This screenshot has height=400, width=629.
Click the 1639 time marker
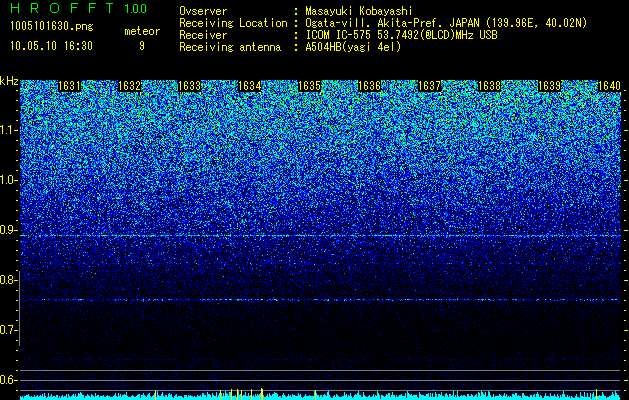pos(549,86)
